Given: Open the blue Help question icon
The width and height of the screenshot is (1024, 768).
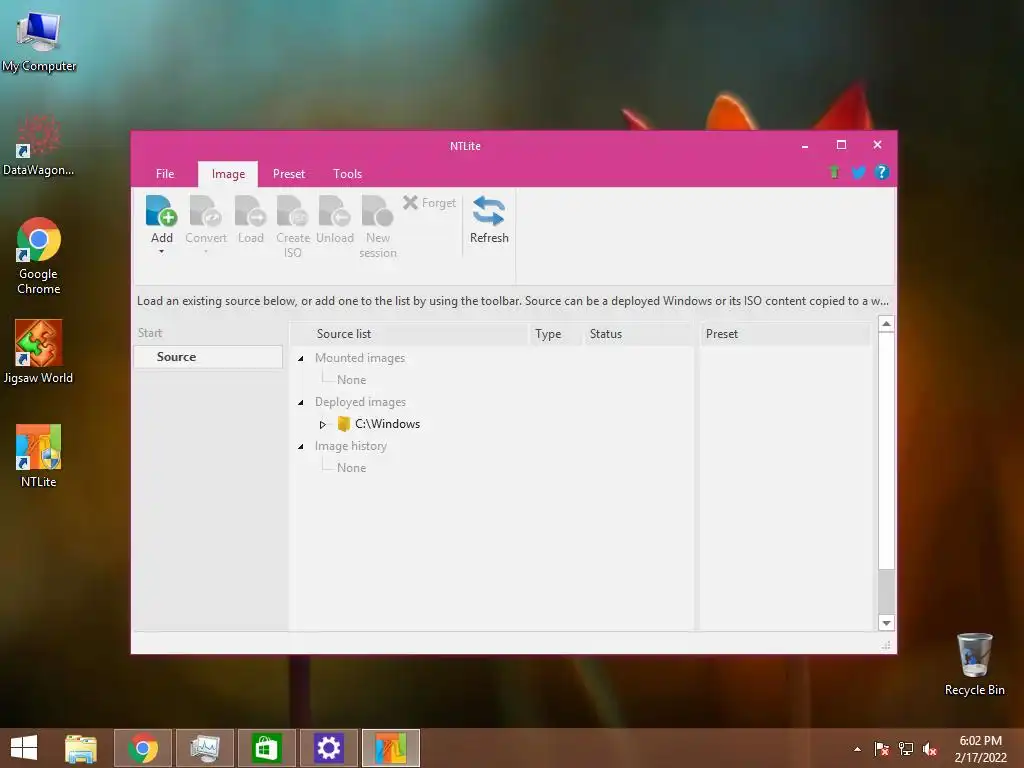Looking at the screenshot, I should (882, 172).
